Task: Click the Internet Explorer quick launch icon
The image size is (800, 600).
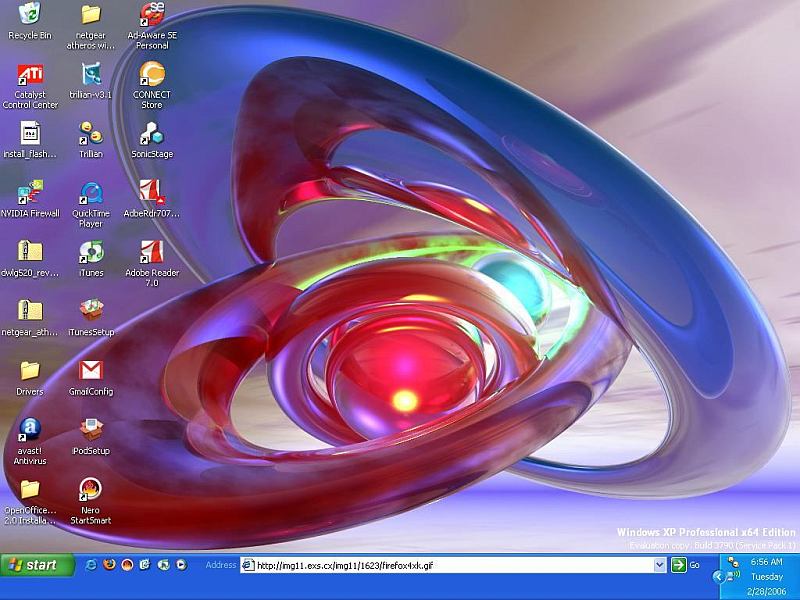Action: click(91, 565)
